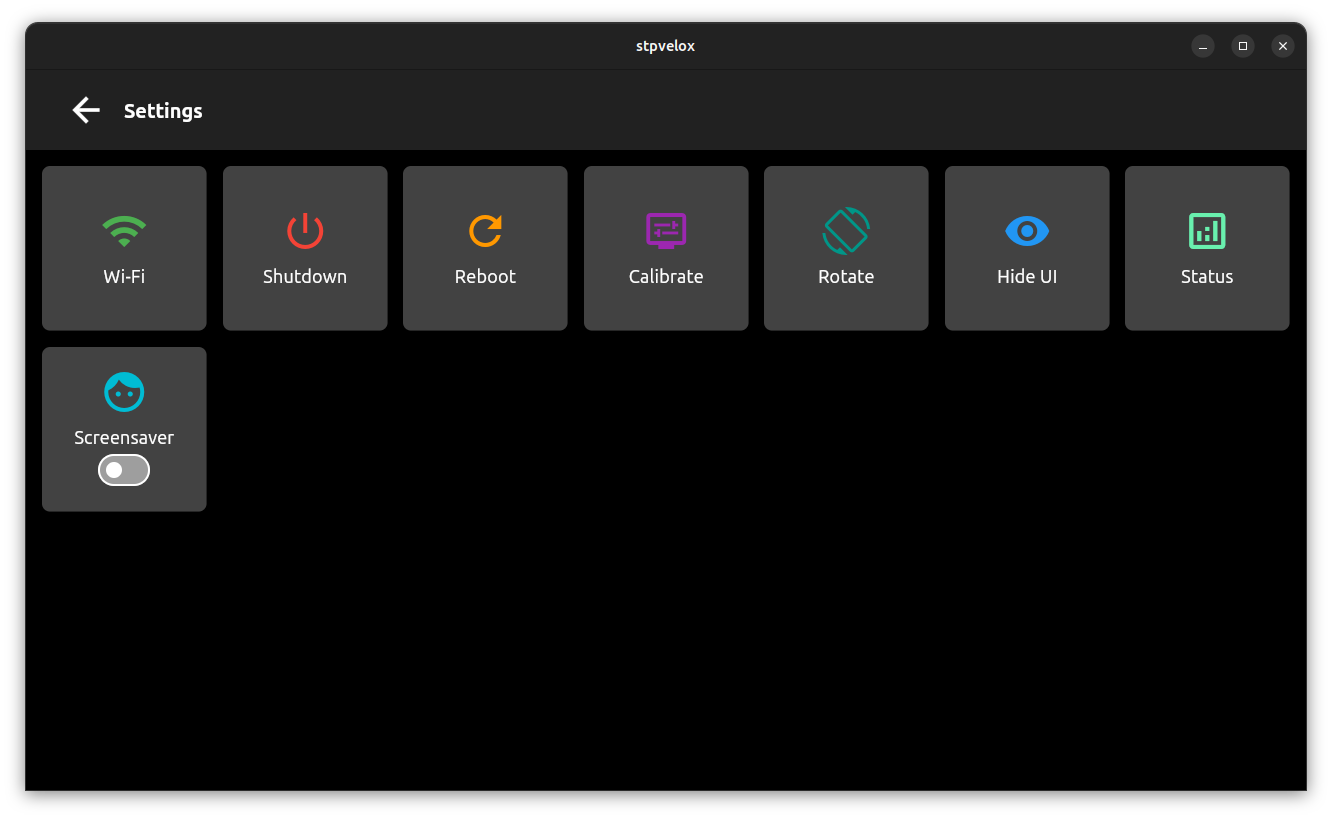The height and width of the screenshot is (819, 1332).
Task: Click the blue Hide UI eye icon
Action: [1027, 230]
